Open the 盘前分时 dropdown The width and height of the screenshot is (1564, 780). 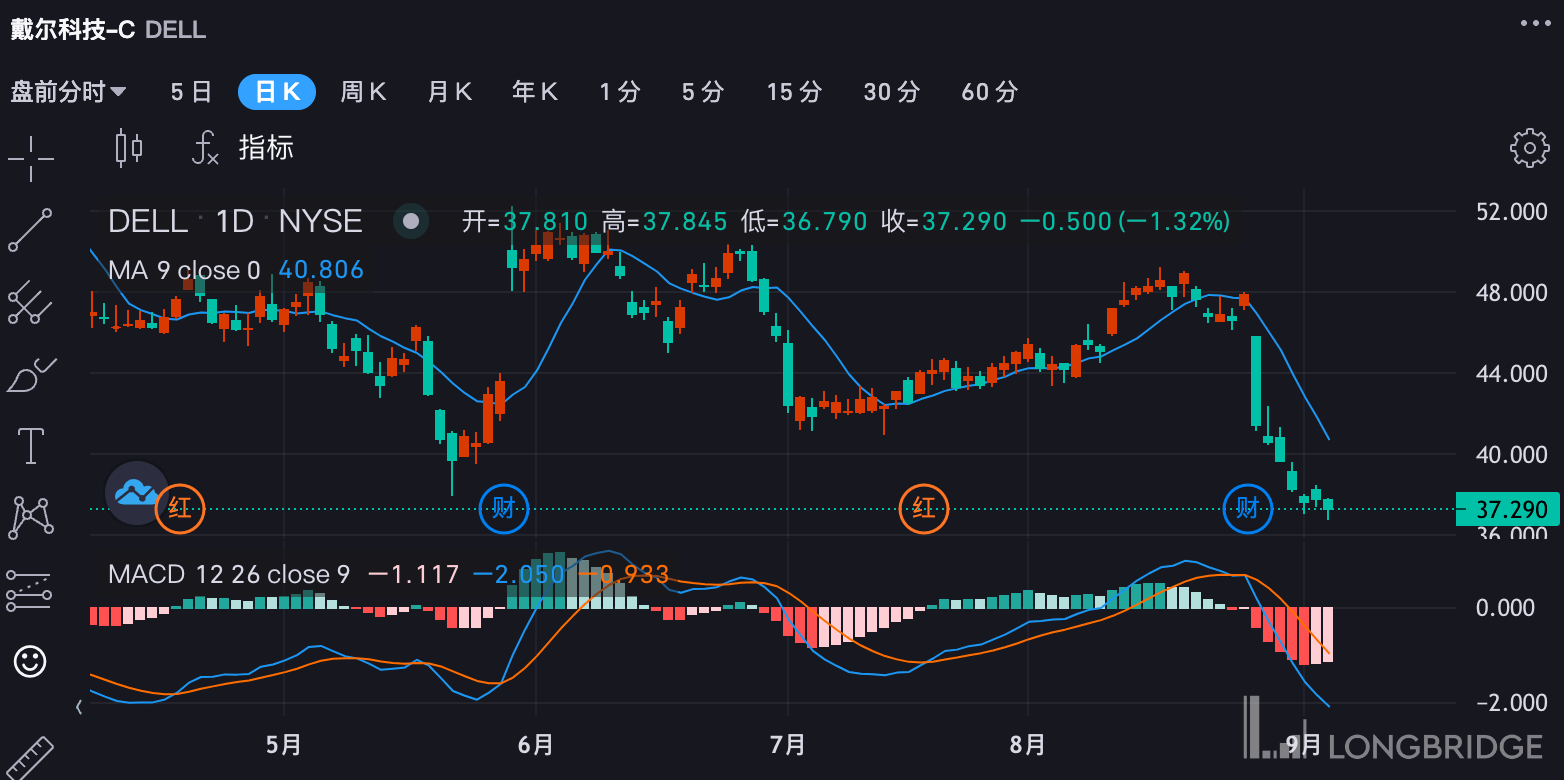(x=68, y=92)
